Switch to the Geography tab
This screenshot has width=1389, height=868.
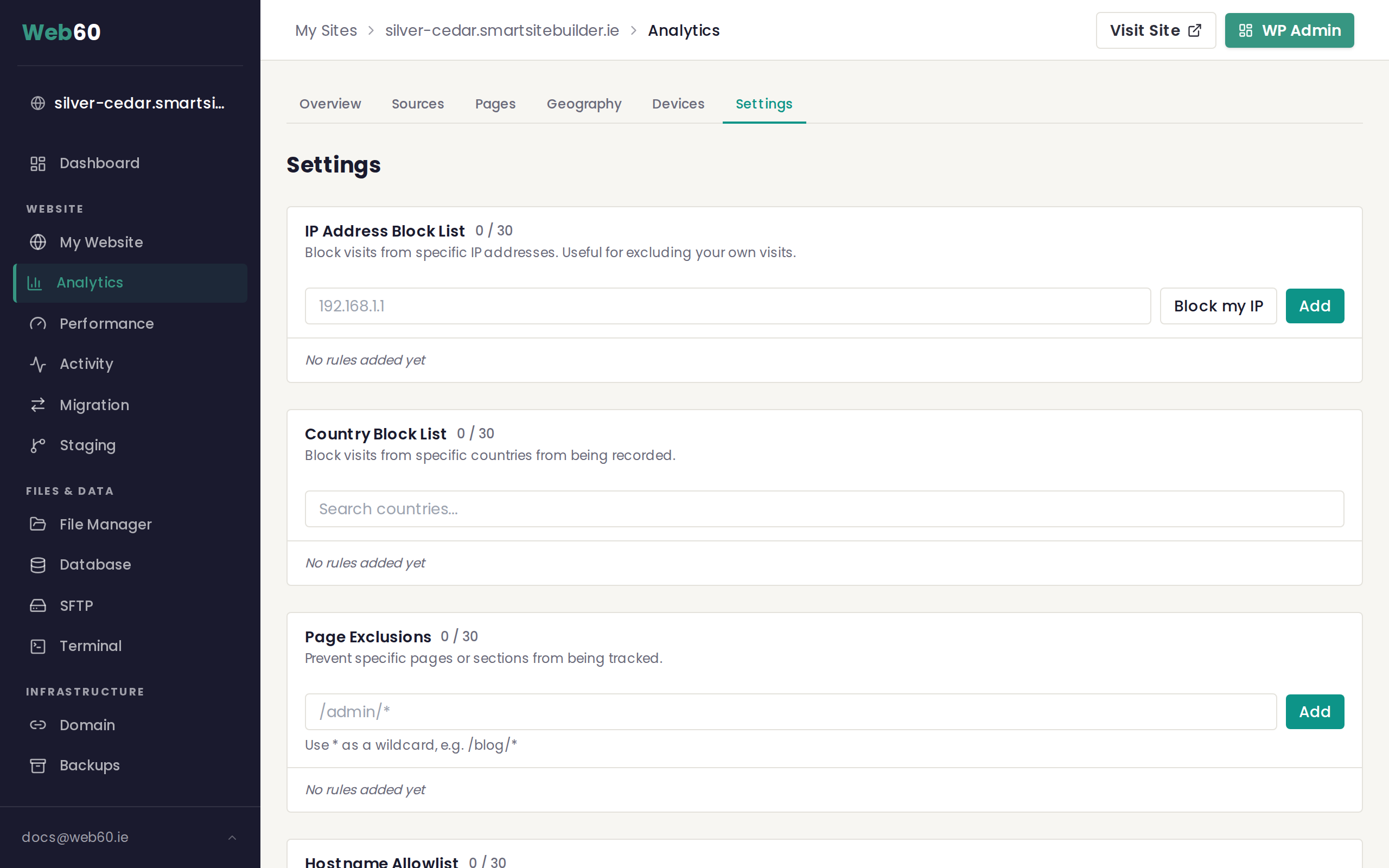point(584,104)
